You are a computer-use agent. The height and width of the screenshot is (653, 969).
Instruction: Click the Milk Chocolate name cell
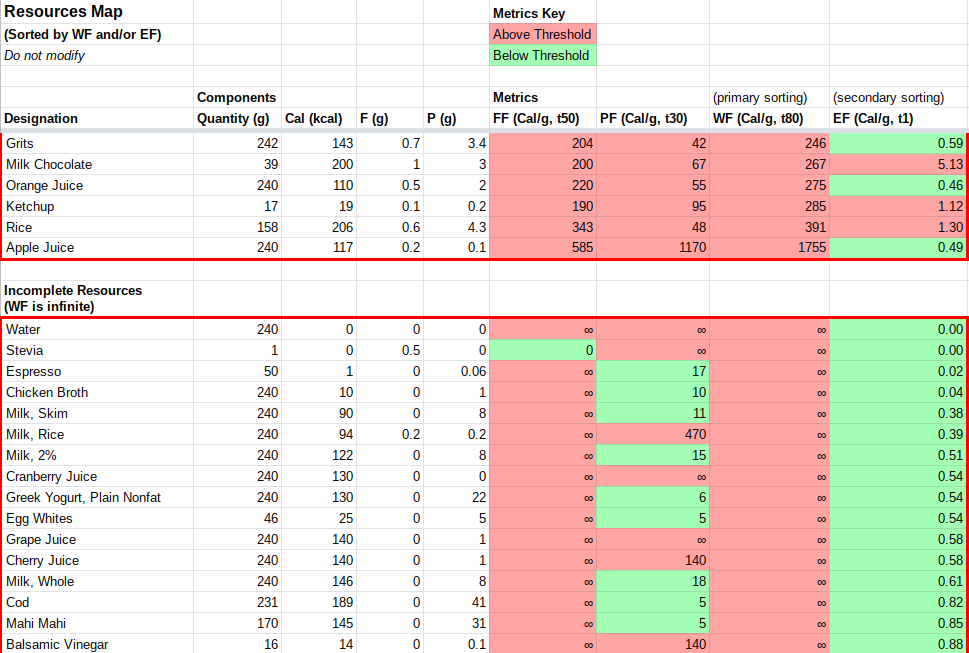pos(49,164)
